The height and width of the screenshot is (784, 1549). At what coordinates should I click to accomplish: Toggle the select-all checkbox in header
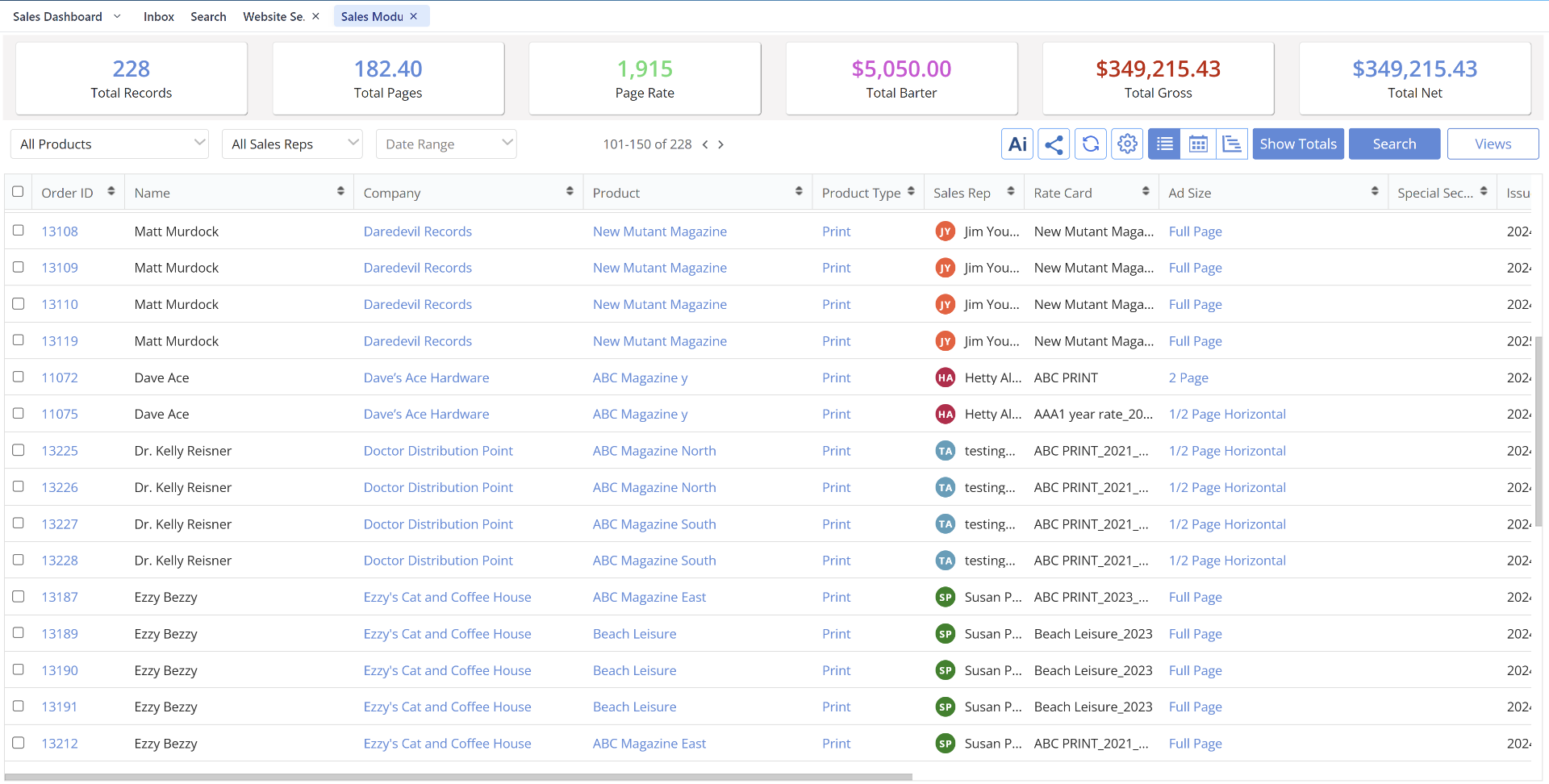coord(18,192)
